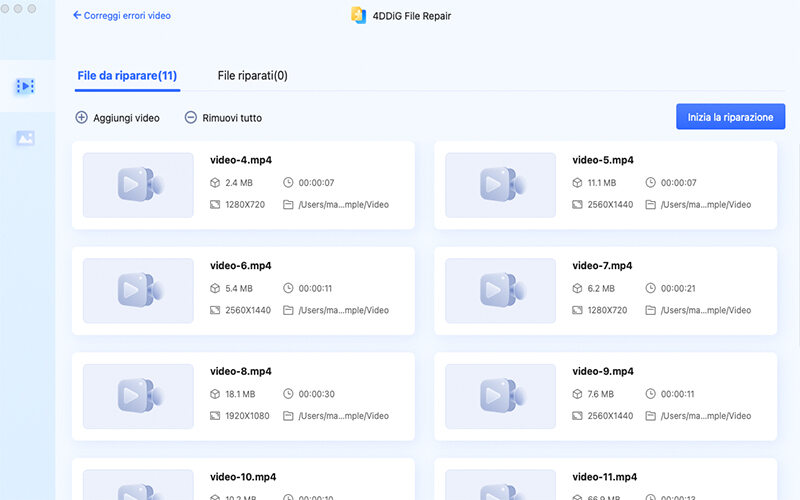This screenshot has height=500, width=800.
Task: Click file name video-8.mp4
Action: tap(241, 371)
